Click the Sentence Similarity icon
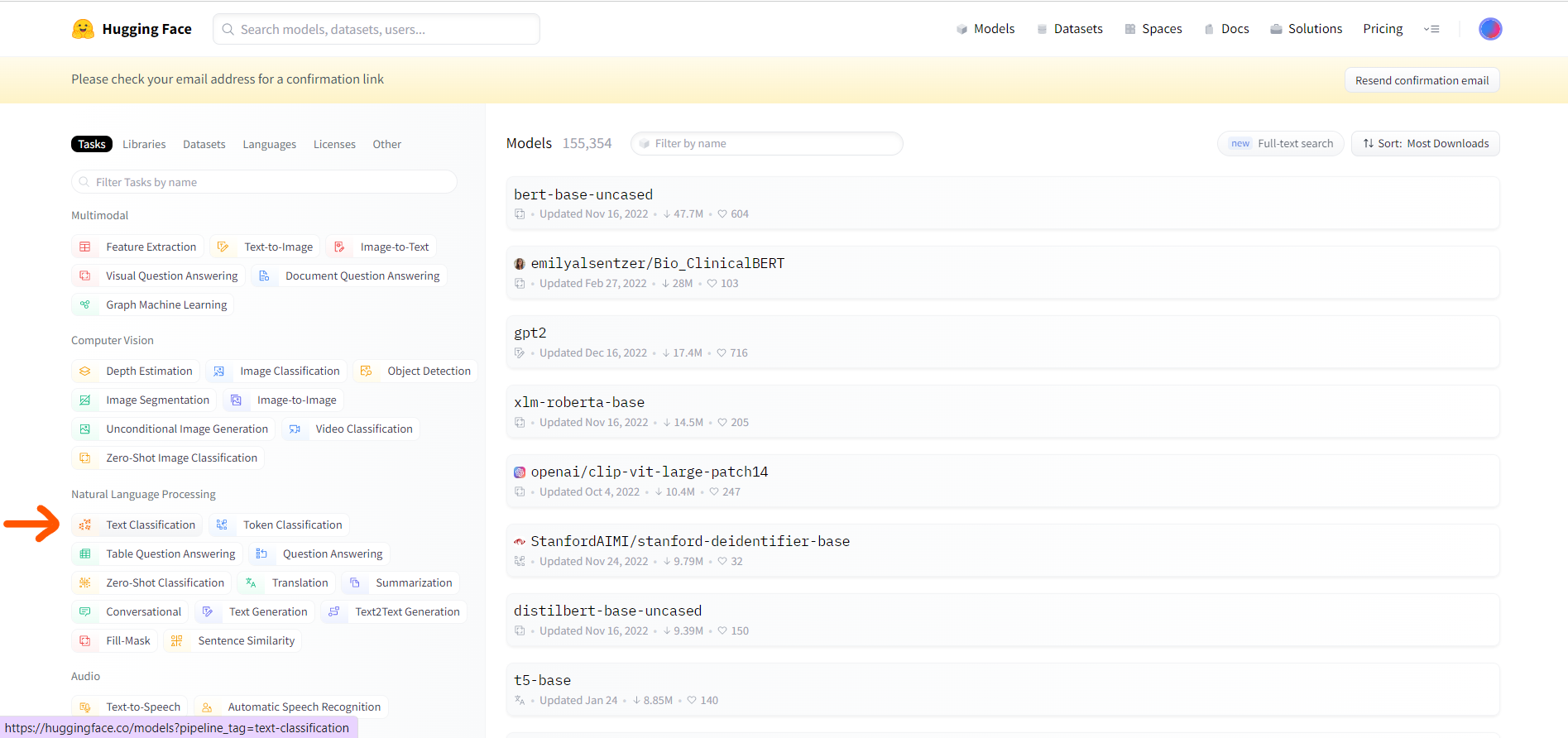 177,640
